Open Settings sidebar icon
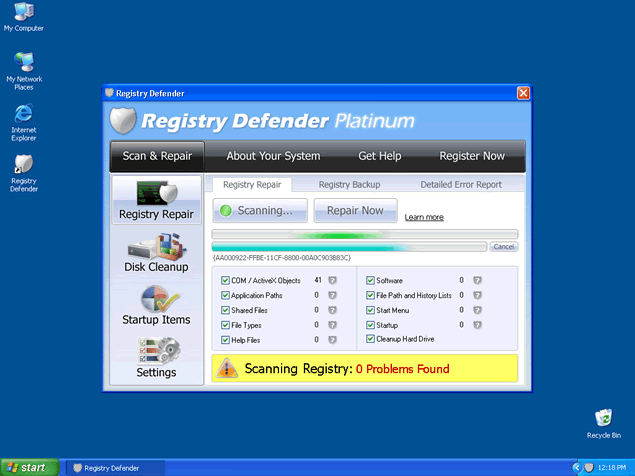The width and height of the screenshot is (635, 476). (x=156, y=358)
